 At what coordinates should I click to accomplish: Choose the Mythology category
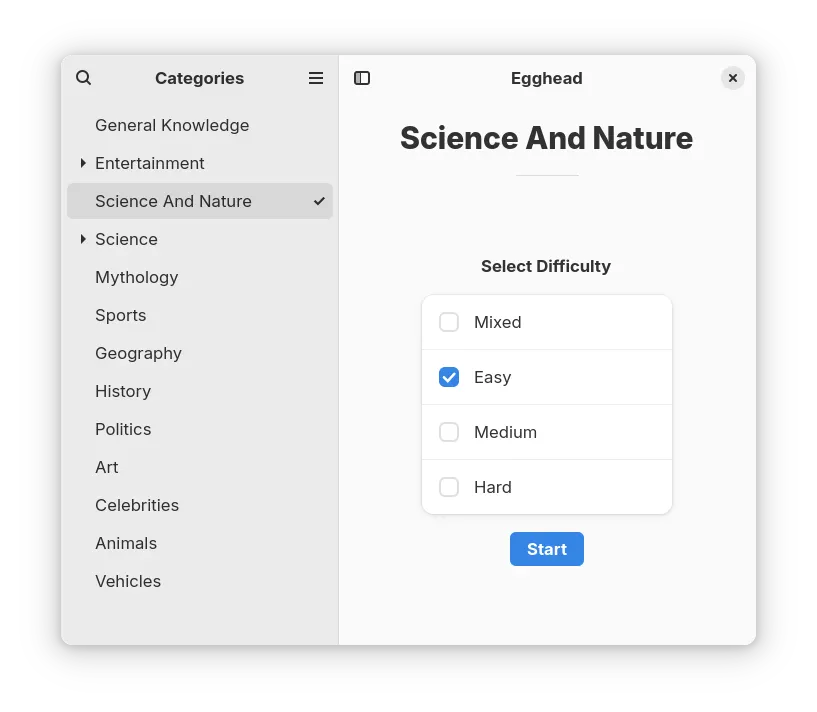pos(200,277)
